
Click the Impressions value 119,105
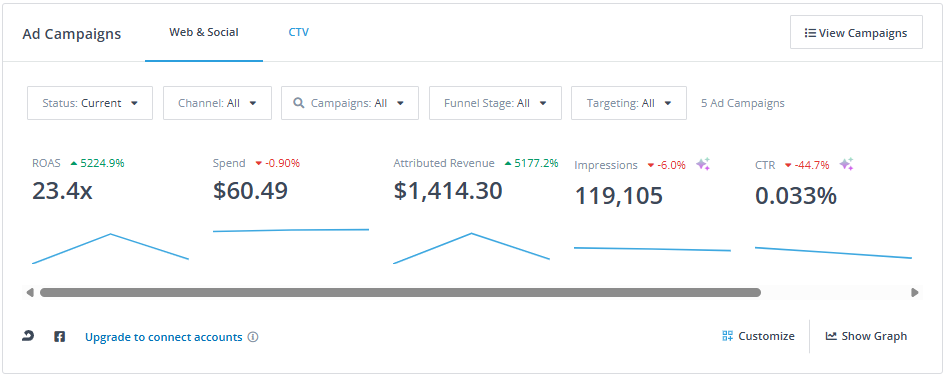pos(618,196)
